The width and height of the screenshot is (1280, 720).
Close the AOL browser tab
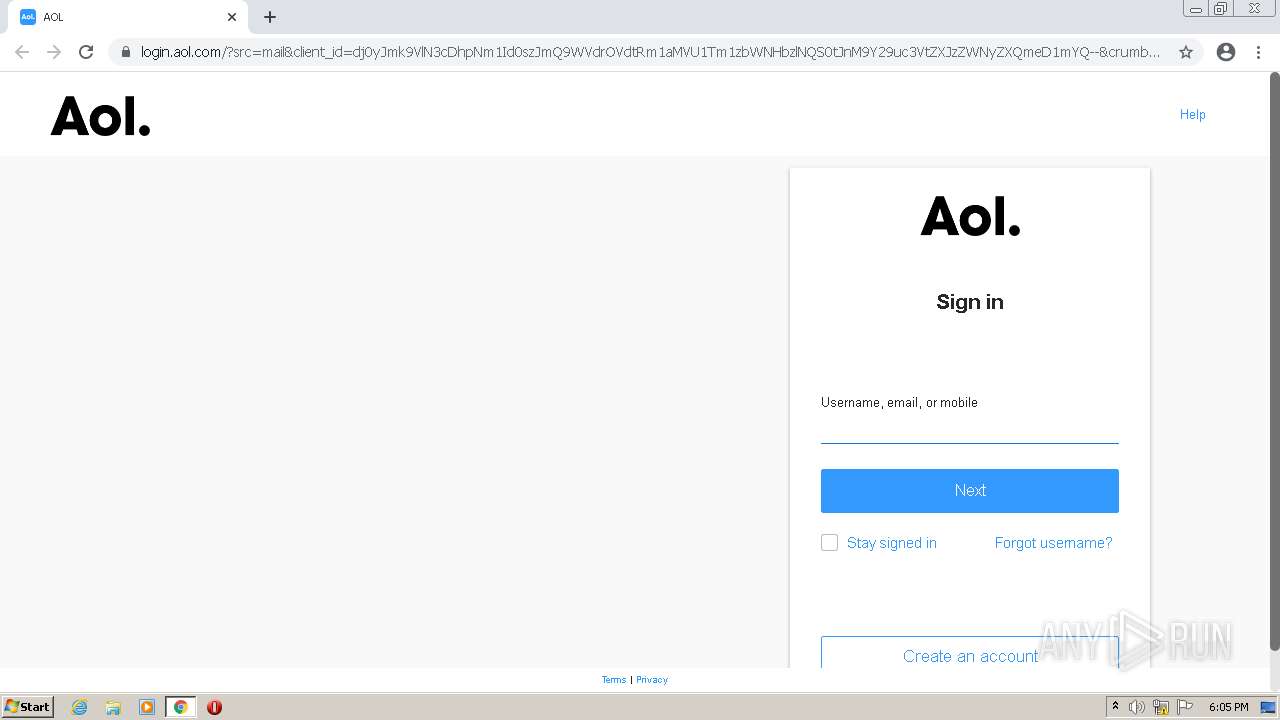[x=232, y=17]
